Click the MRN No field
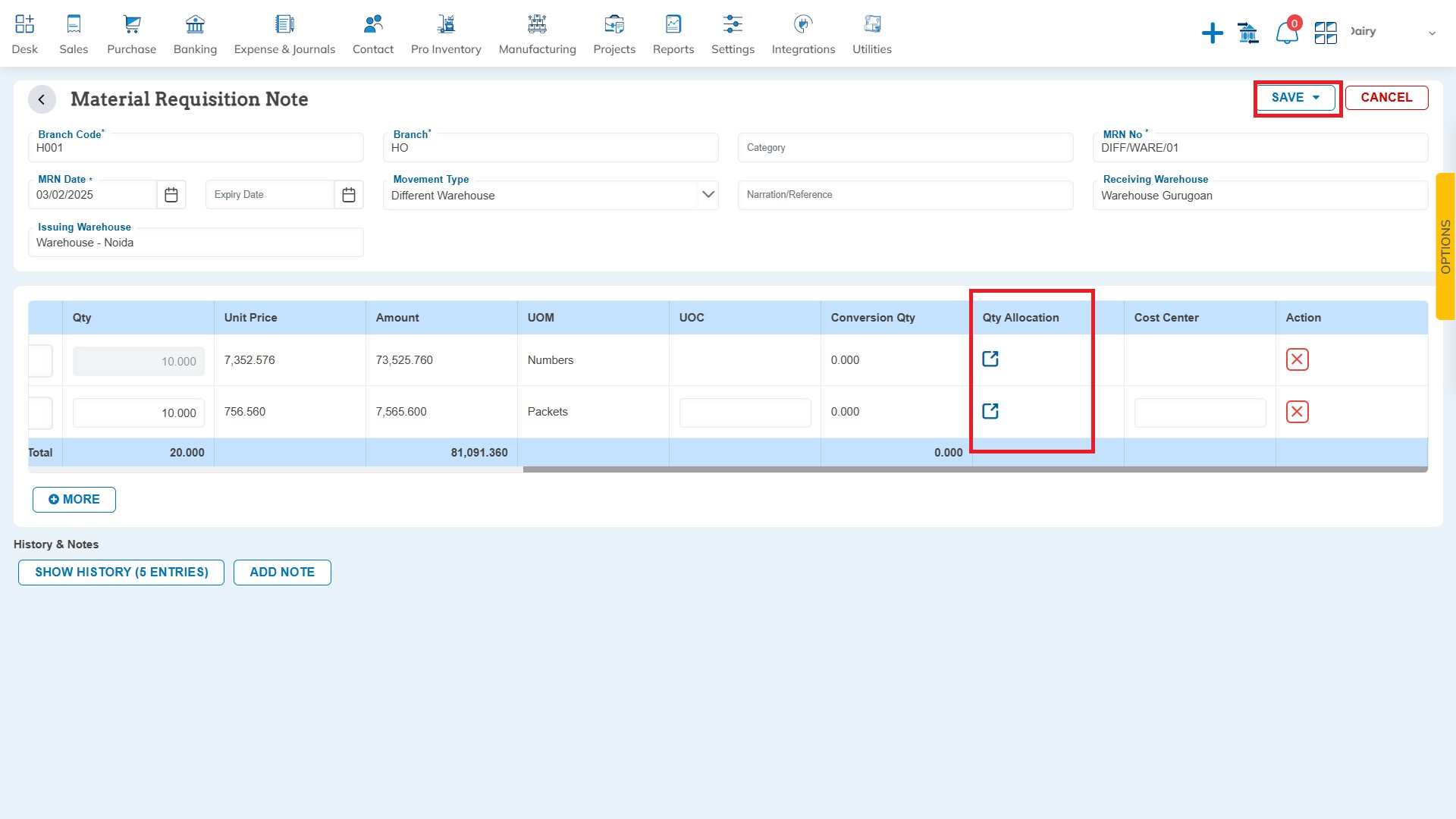 [x=1260, y=147]
